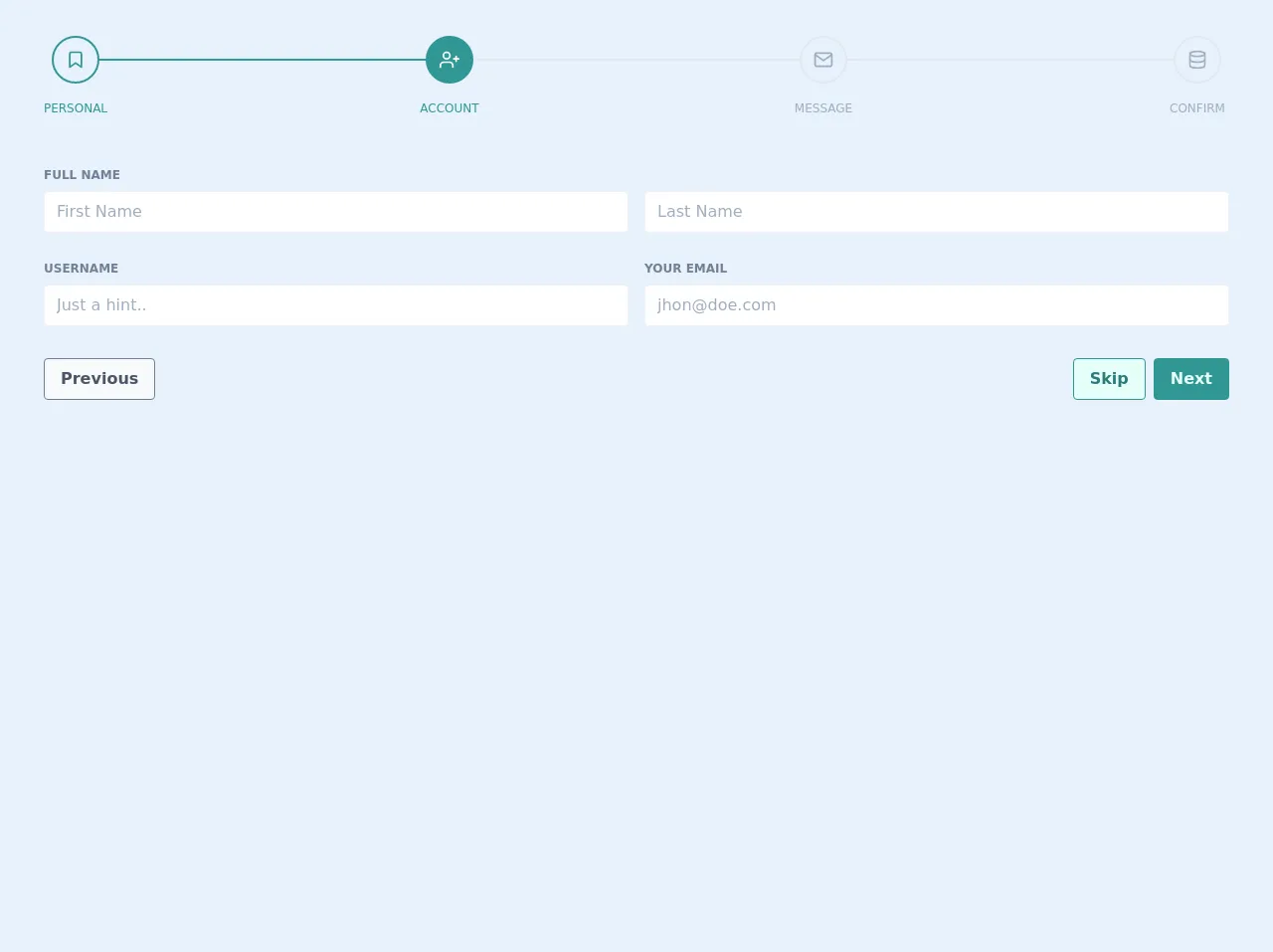
Task: Skip this step with Skip button
Action: [1109, 379]
